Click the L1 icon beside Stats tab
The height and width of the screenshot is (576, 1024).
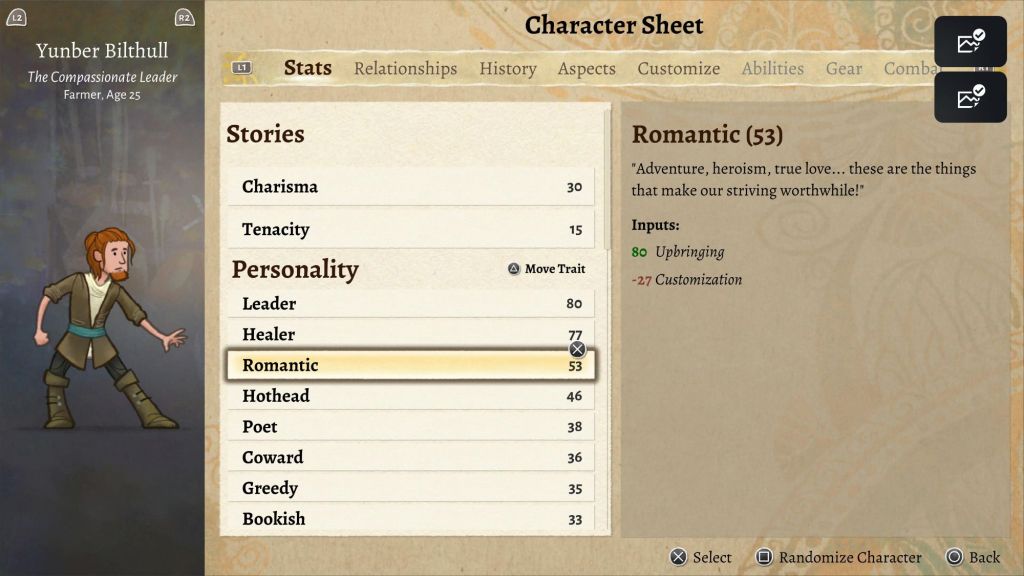click(x=241, y=68)
